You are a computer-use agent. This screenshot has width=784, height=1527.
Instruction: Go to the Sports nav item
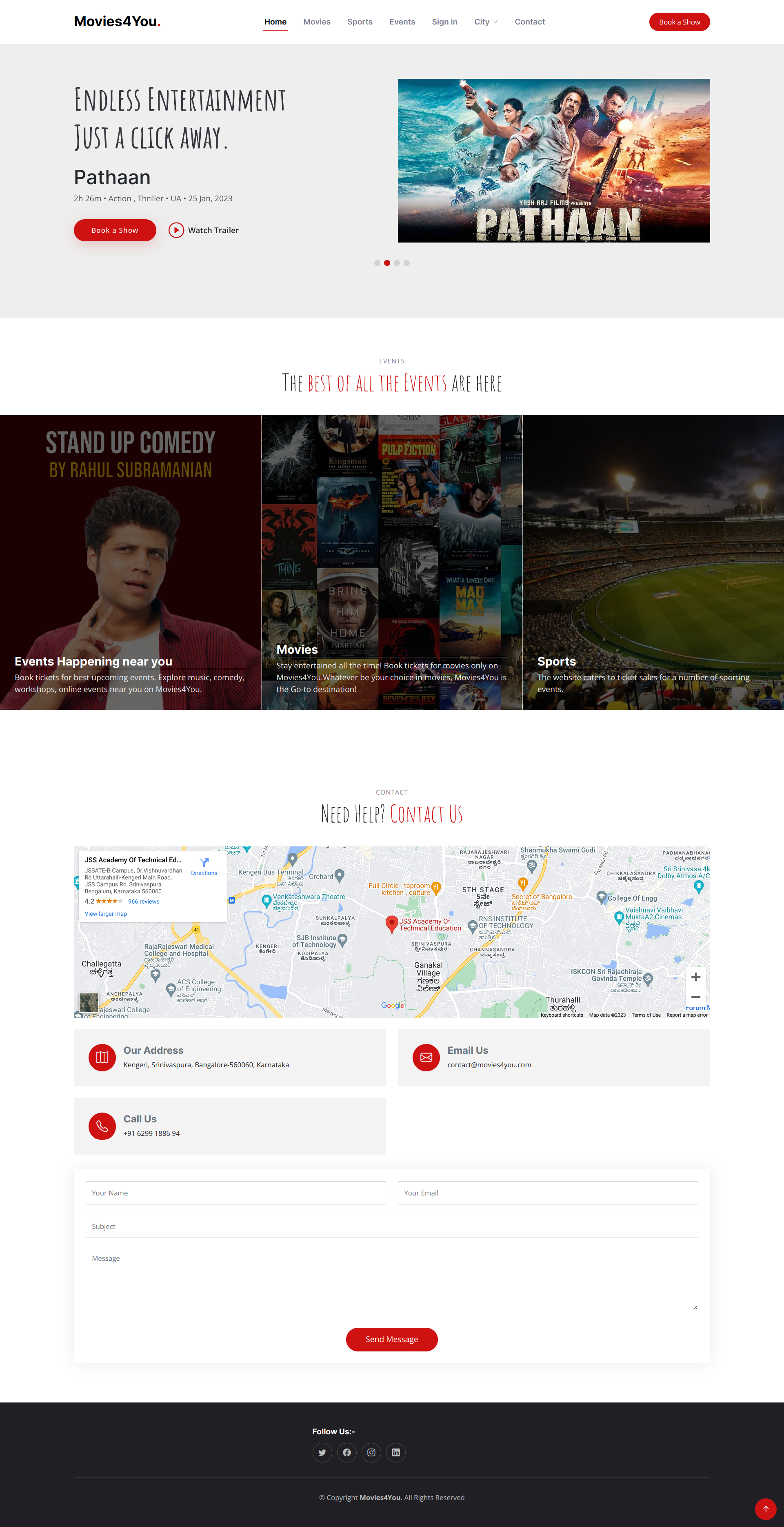coord(360,22)
